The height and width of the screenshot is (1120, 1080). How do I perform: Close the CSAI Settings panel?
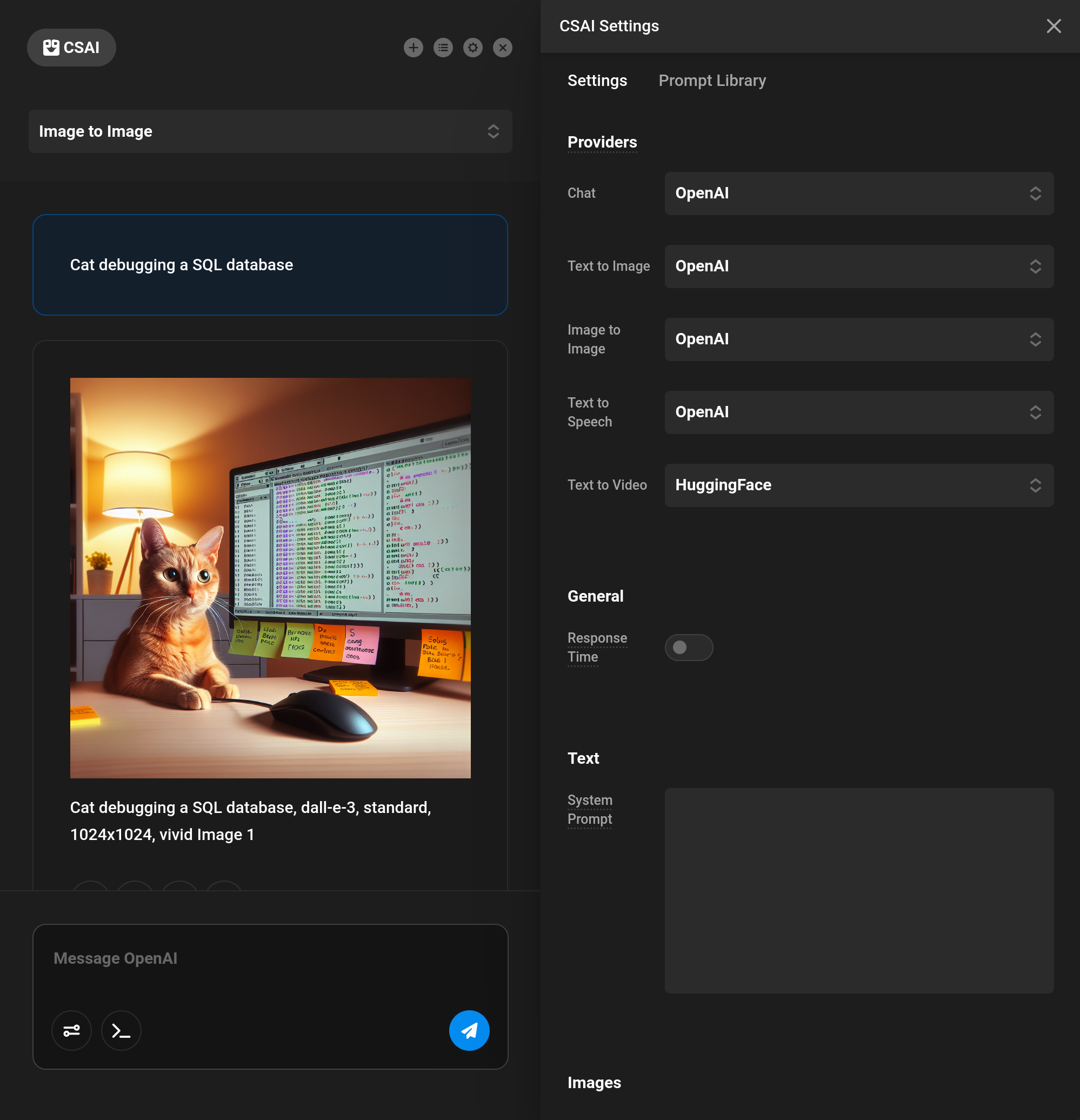point(1053,26)
